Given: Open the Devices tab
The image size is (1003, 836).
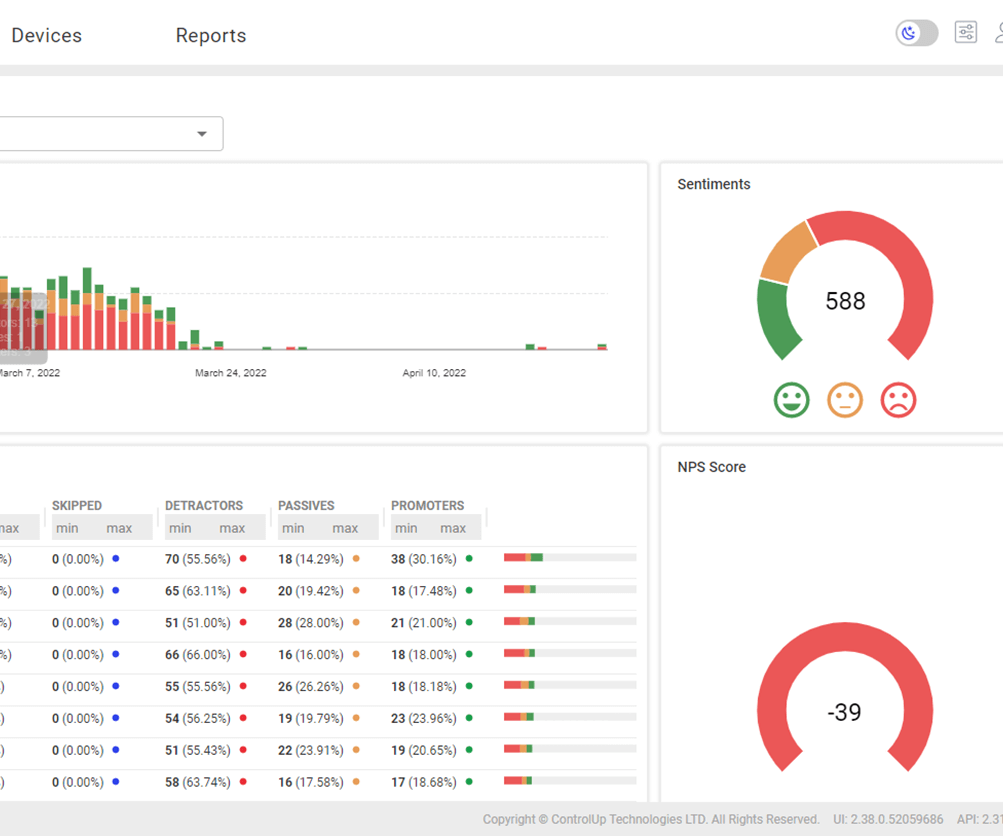Looking at the screenshot, I should click(x=46, y=36).
